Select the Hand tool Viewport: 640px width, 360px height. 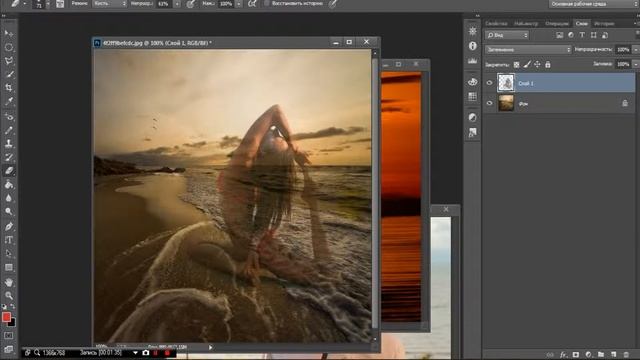coord(8,282)
